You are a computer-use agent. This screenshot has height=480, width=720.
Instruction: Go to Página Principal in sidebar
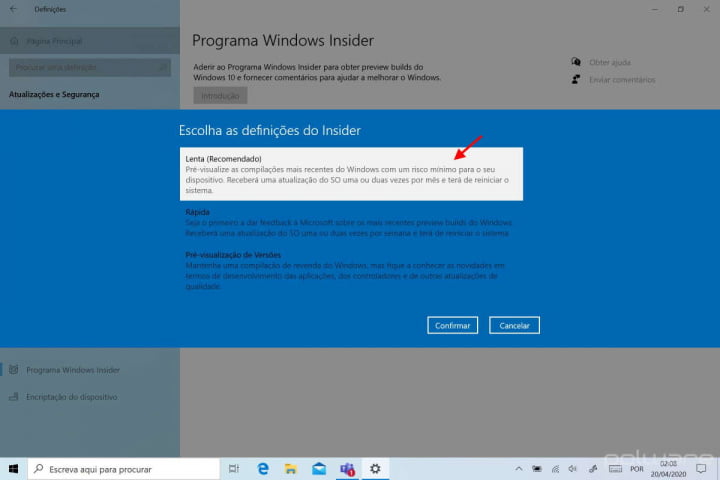click(58, 41)
